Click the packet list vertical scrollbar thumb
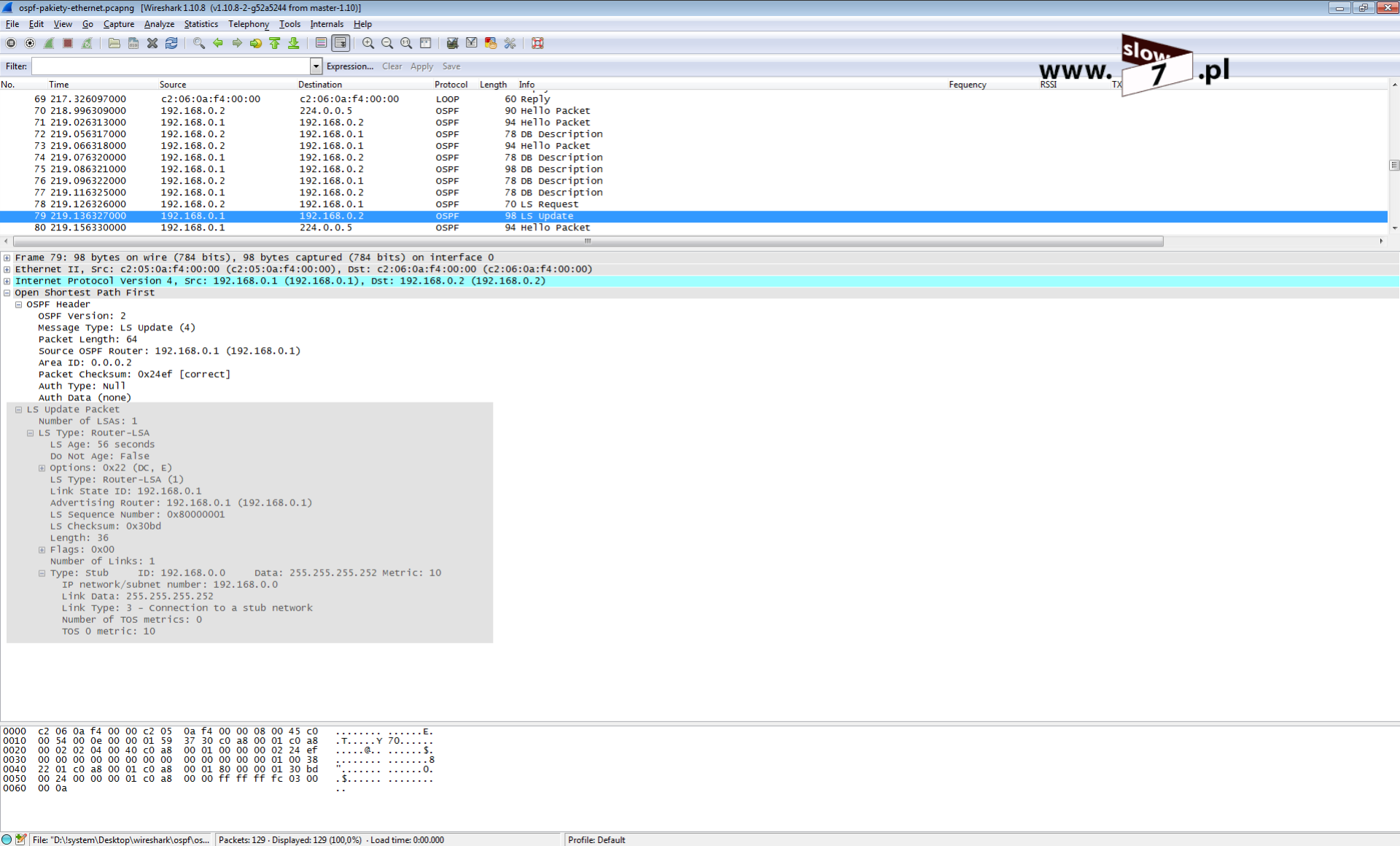The width and height of the screenshot is (1400, 846). click(1394, 165)
